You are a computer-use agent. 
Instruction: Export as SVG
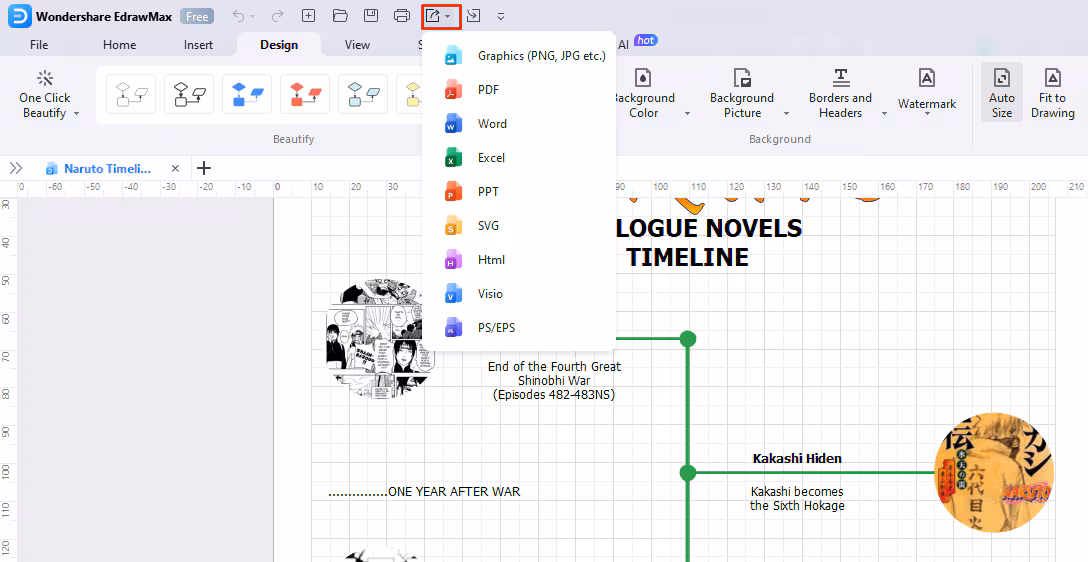[519, 225]
